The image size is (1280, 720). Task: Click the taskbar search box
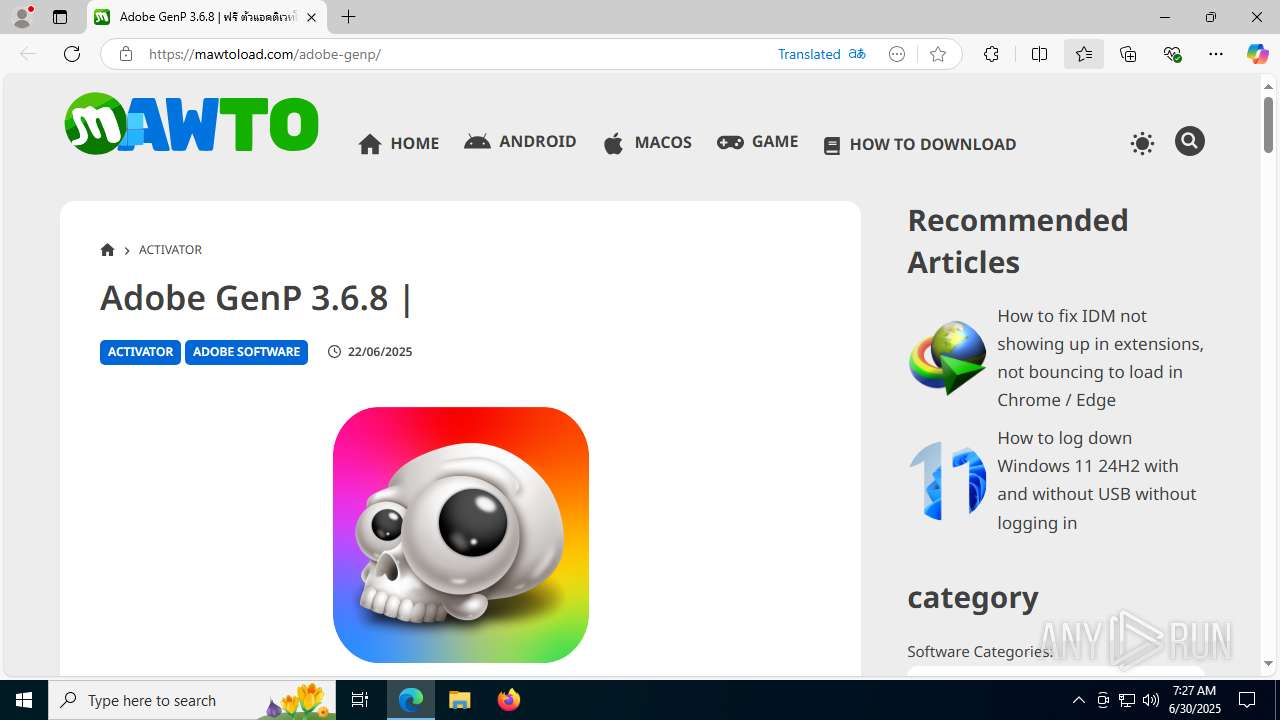pos(192,700)
